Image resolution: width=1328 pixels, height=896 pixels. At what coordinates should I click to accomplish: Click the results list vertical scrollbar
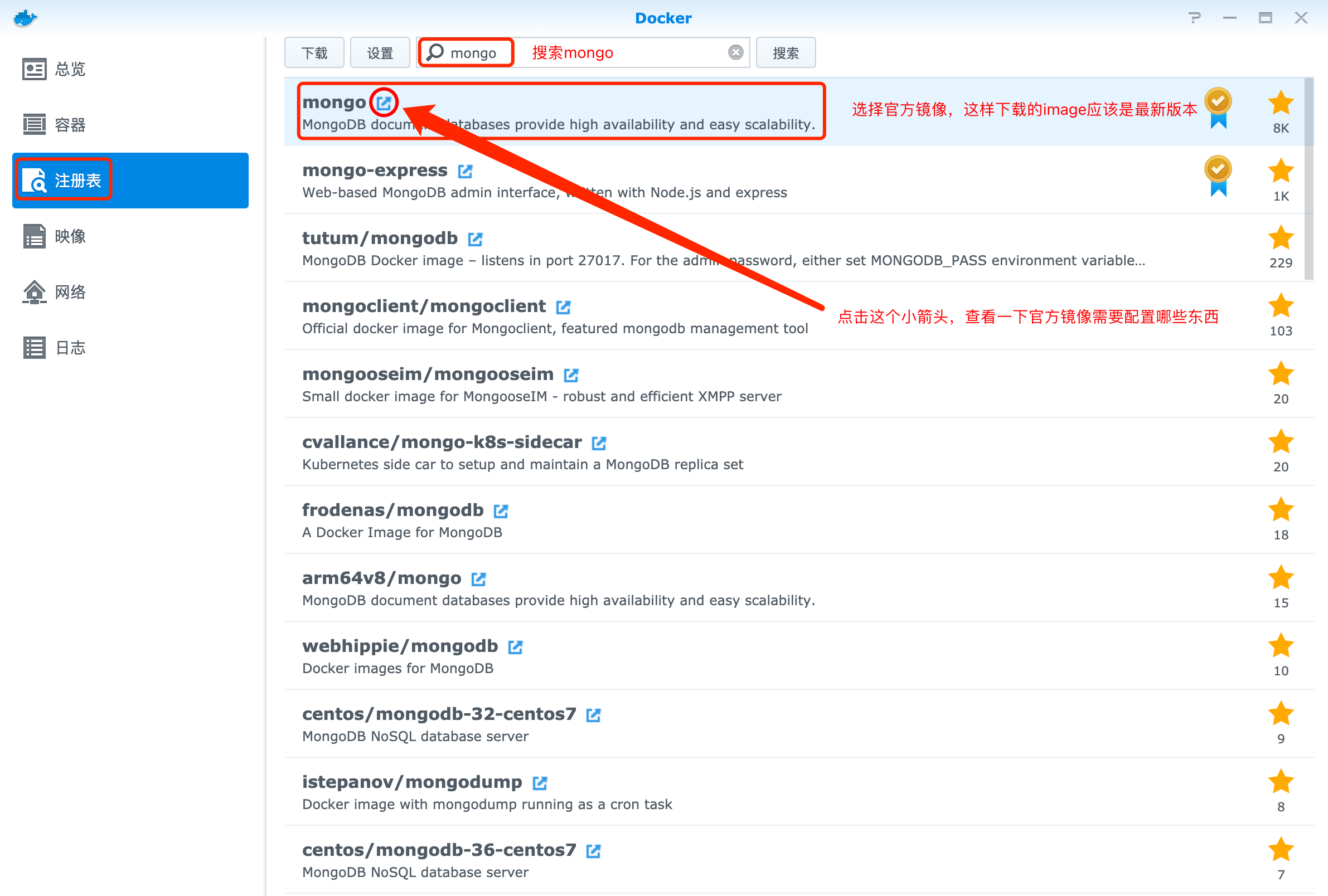tap(1309, 178)
